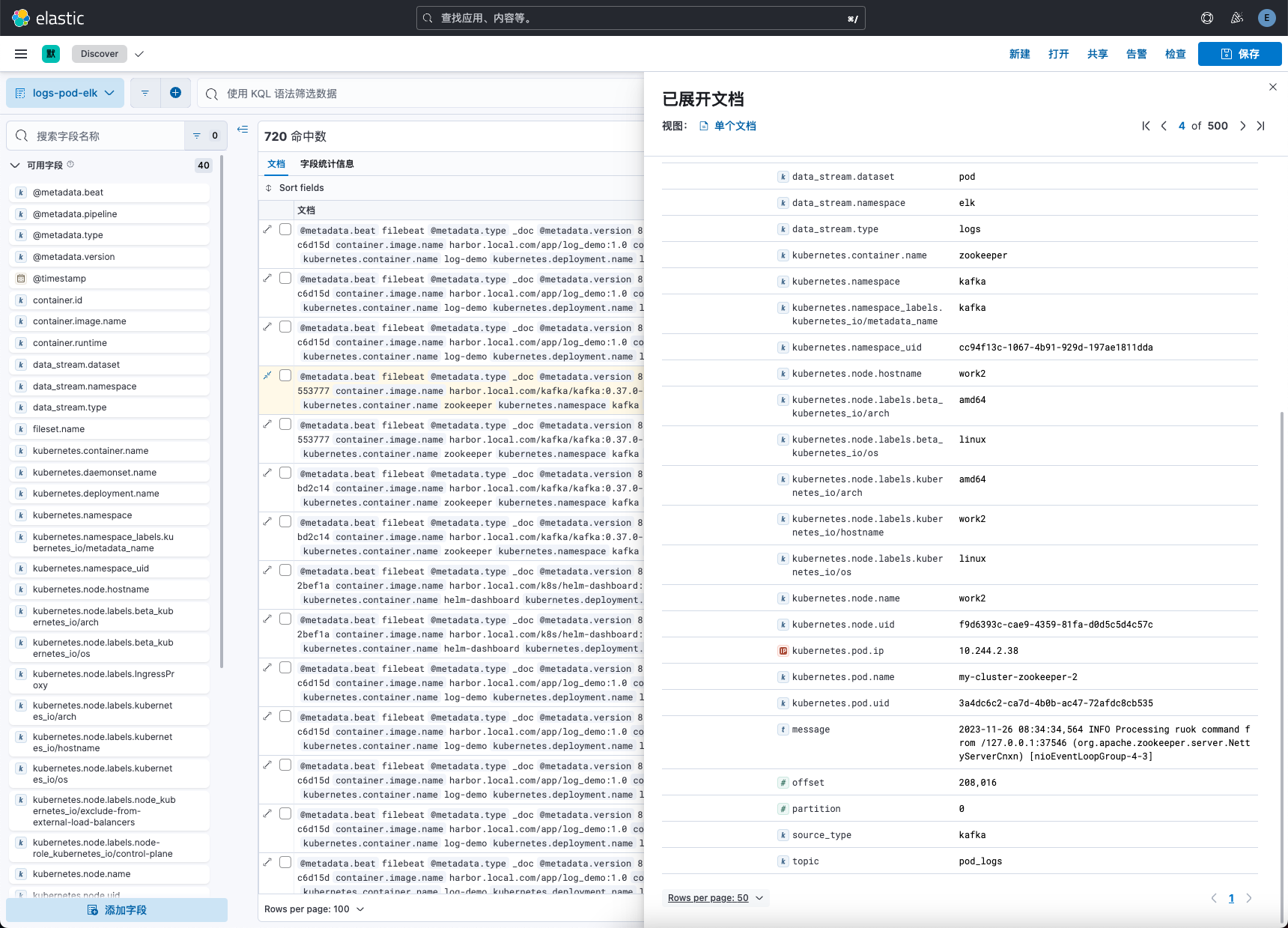Select the first helm-dashboard row checkbox
Image resolution: width=1288 pixels, height=928 pixels.
[285, 570]
